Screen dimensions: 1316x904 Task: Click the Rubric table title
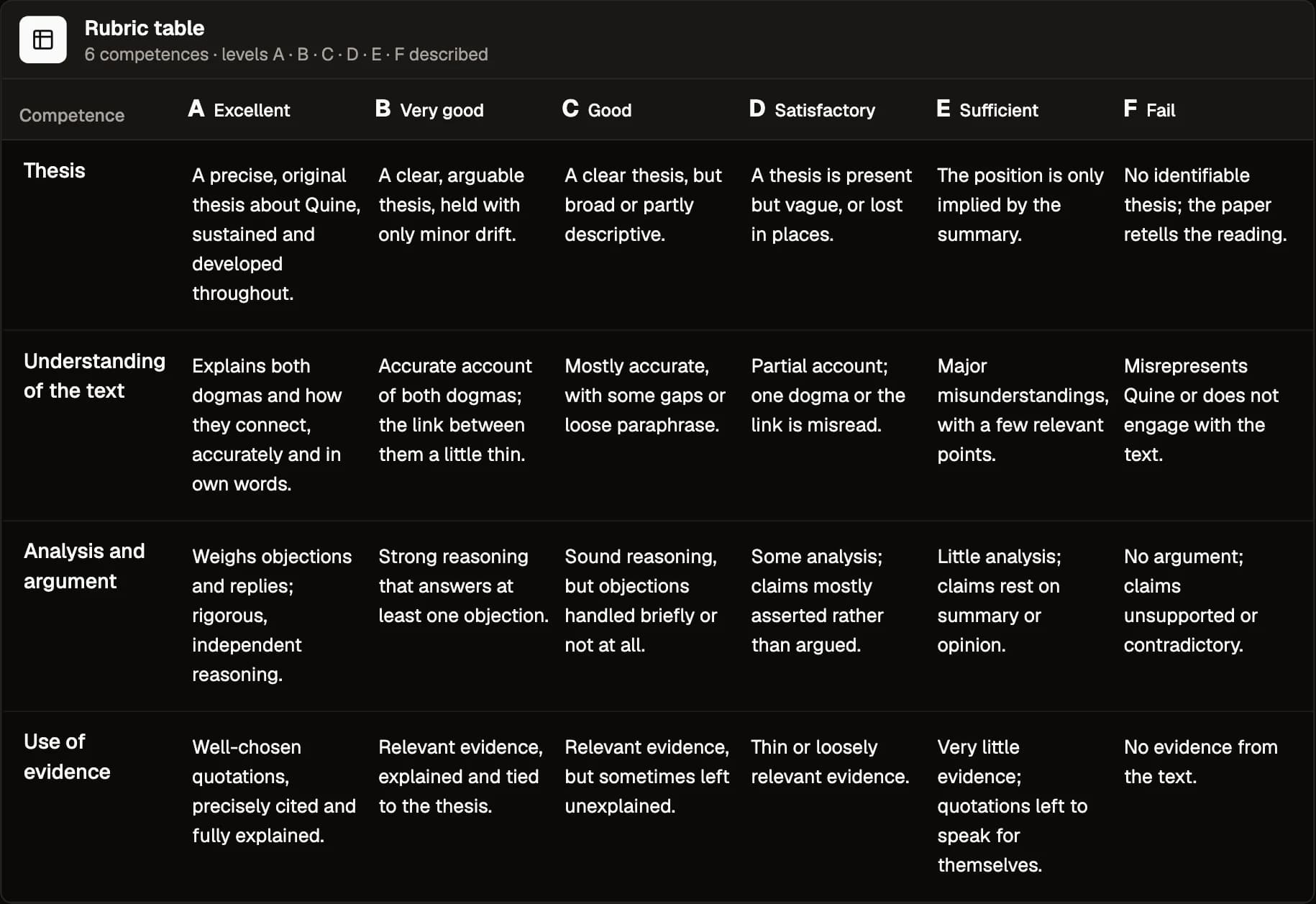click(145, 28)
